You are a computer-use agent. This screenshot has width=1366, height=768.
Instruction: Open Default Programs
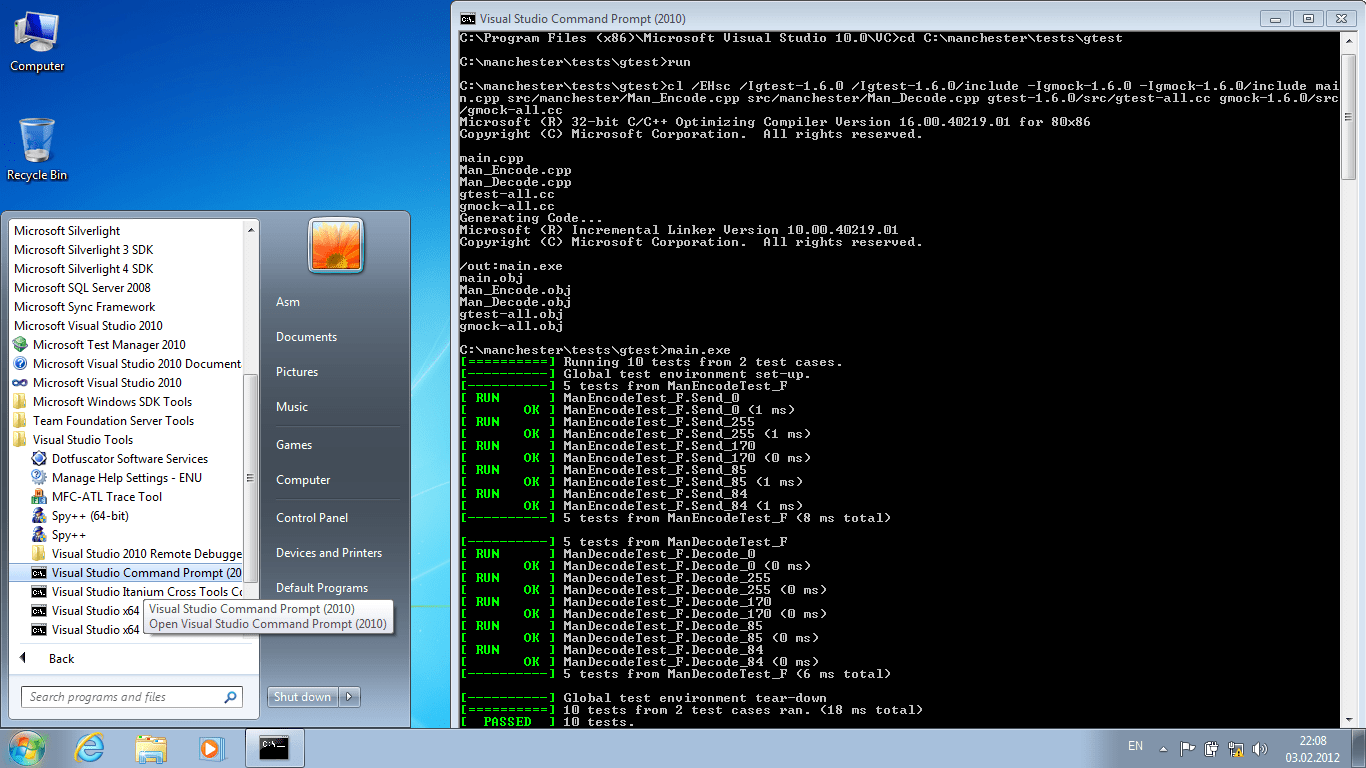tap(322, 588)
